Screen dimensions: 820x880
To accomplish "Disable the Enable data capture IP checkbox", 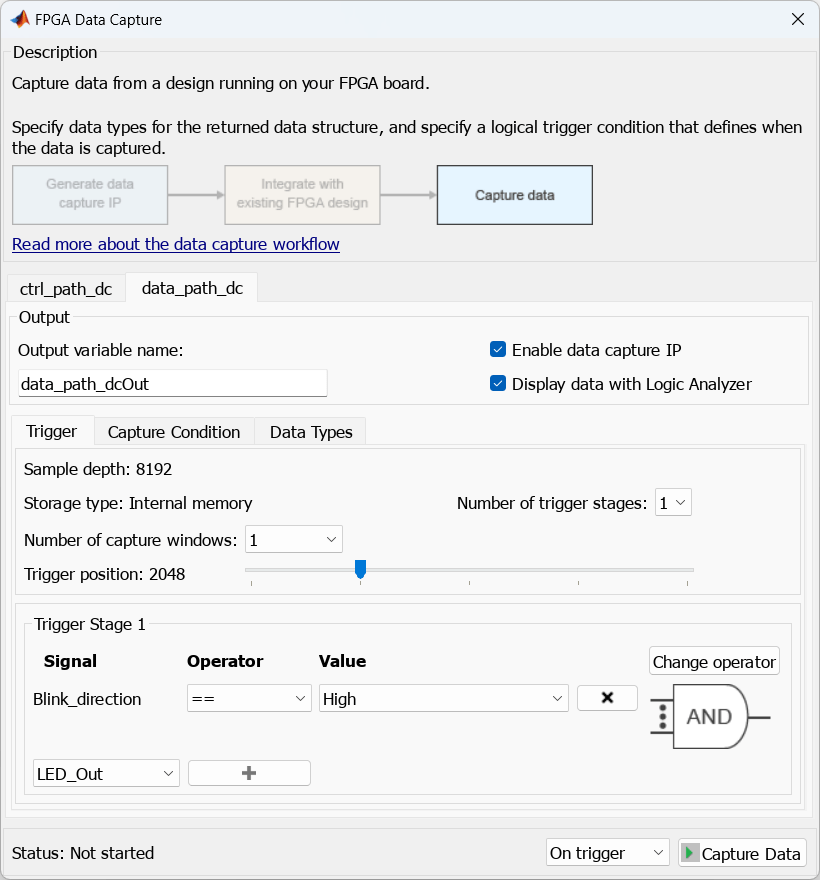I will point(498,350).
